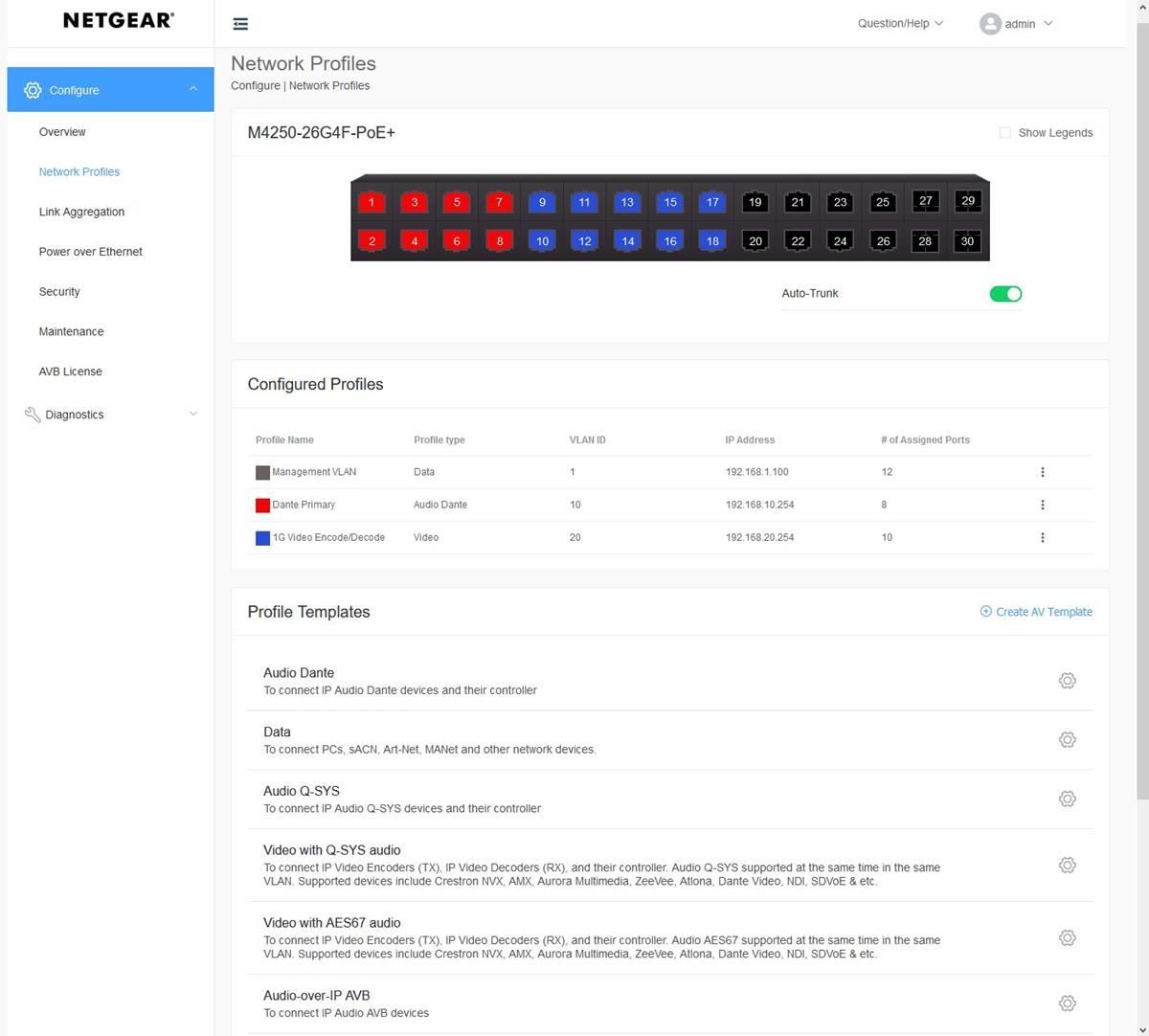Select black port 25 on the switch

883,202
